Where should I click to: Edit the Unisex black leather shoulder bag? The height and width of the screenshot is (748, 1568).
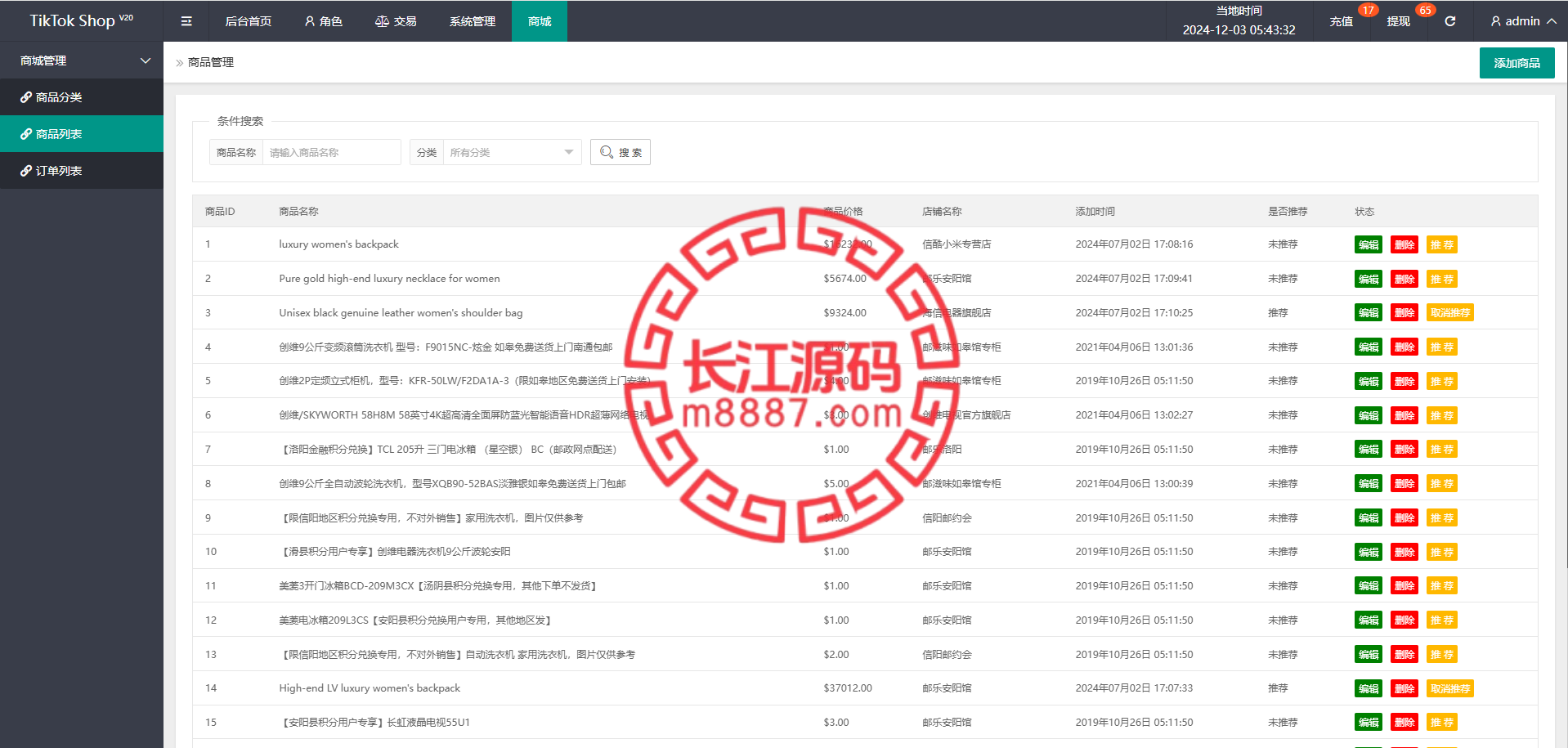(1369, 312)
